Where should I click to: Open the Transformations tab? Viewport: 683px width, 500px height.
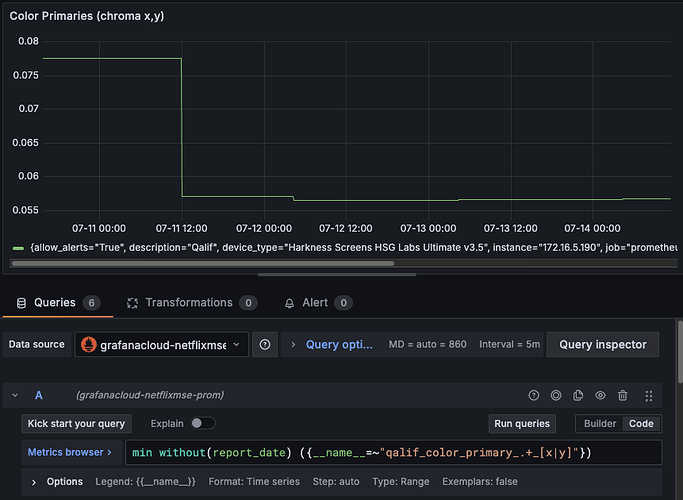coord(192,303)
